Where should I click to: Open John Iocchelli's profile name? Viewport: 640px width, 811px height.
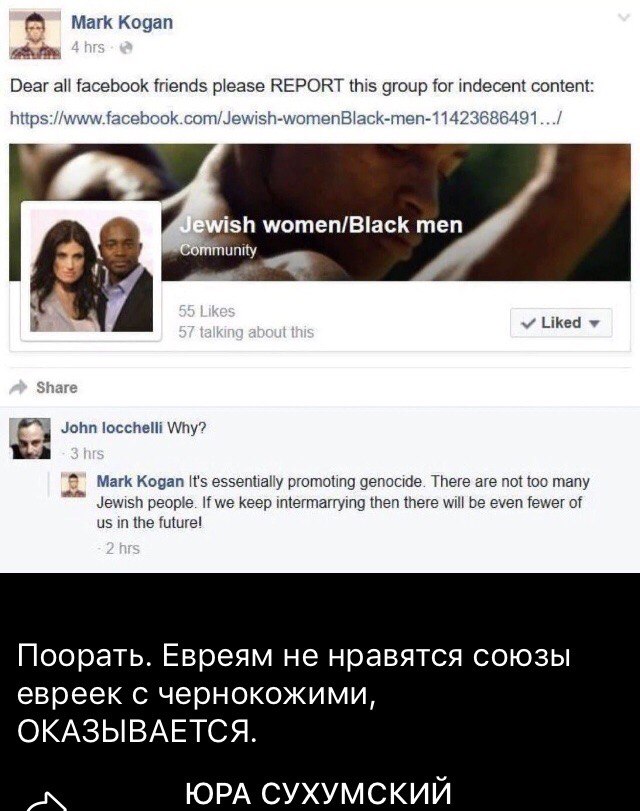(x=112, y=428)
